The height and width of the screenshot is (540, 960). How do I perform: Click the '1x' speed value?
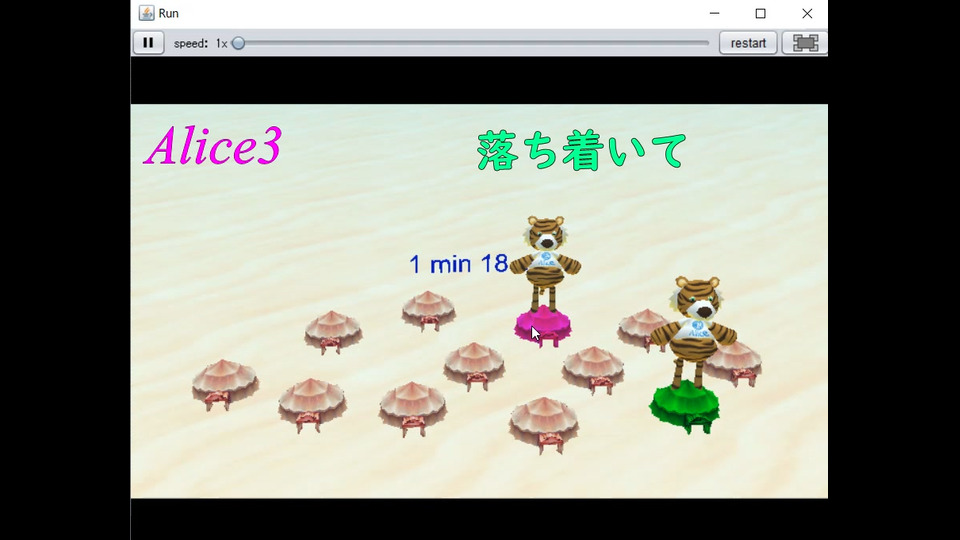point(221,43)
